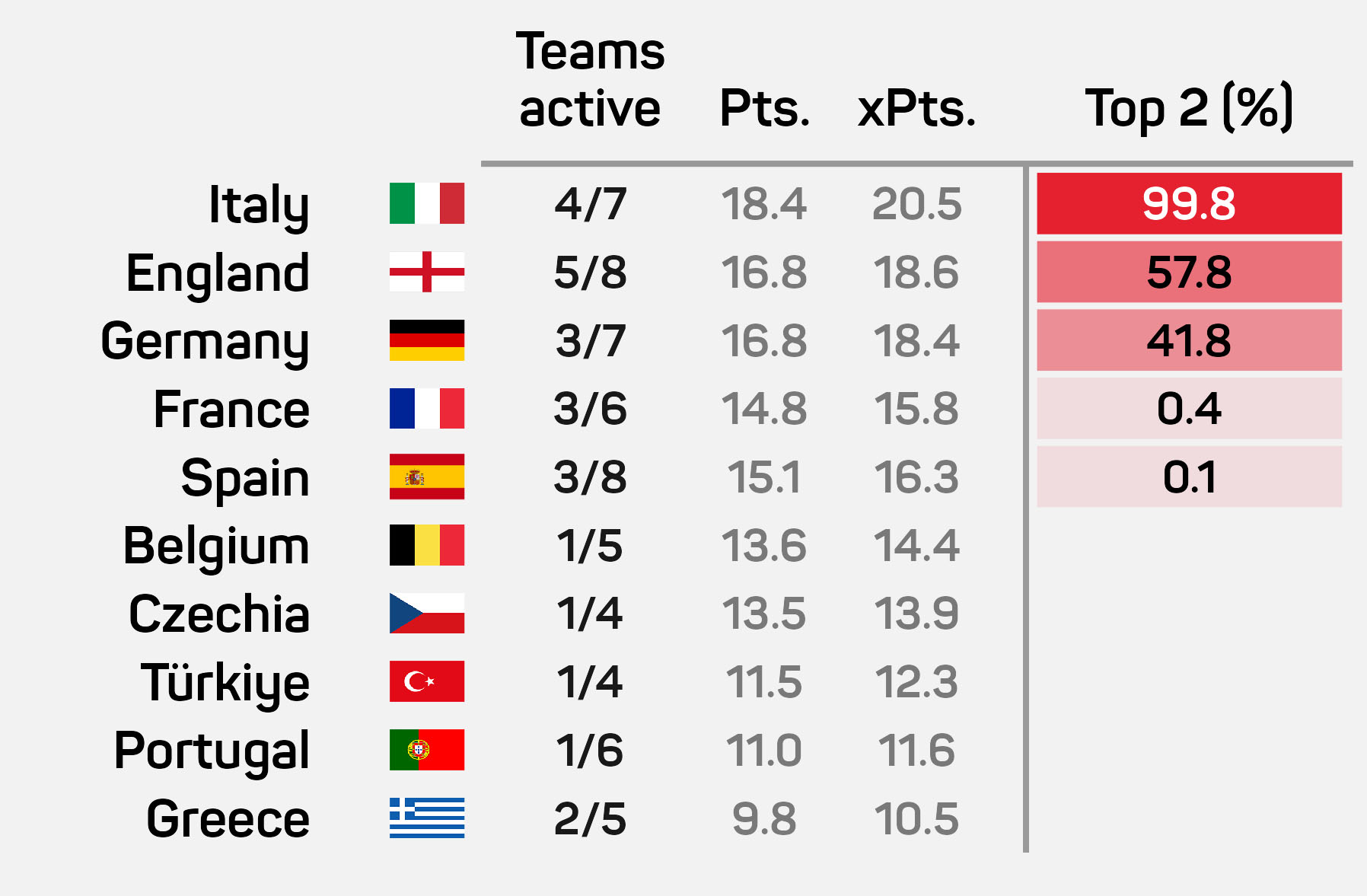Screen dimensions: 1367x896
Task: Click the England flag icon
Action: [x=427, y=272]
